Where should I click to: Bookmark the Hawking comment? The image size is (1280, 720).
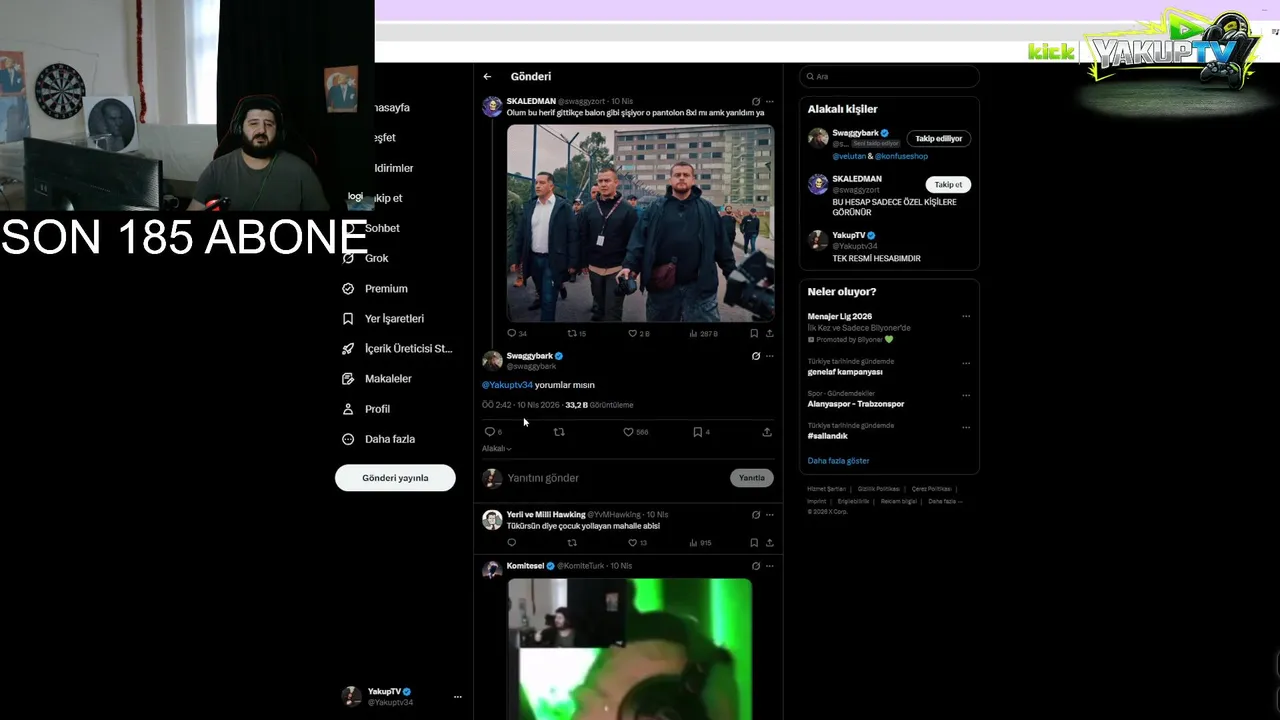pyautogui.click(x=754, y=543)
